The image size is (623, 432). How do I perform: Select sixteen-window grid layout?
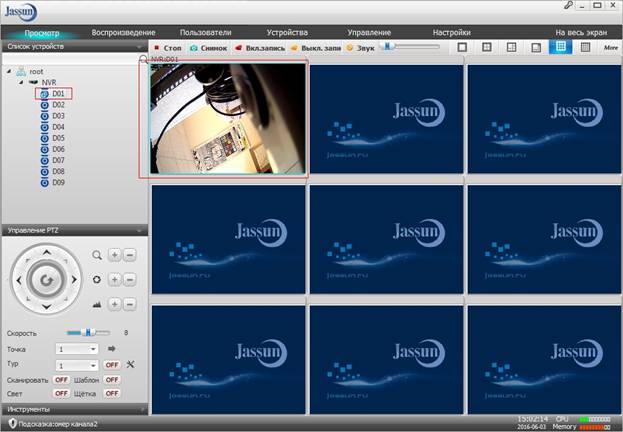point(585,47)
